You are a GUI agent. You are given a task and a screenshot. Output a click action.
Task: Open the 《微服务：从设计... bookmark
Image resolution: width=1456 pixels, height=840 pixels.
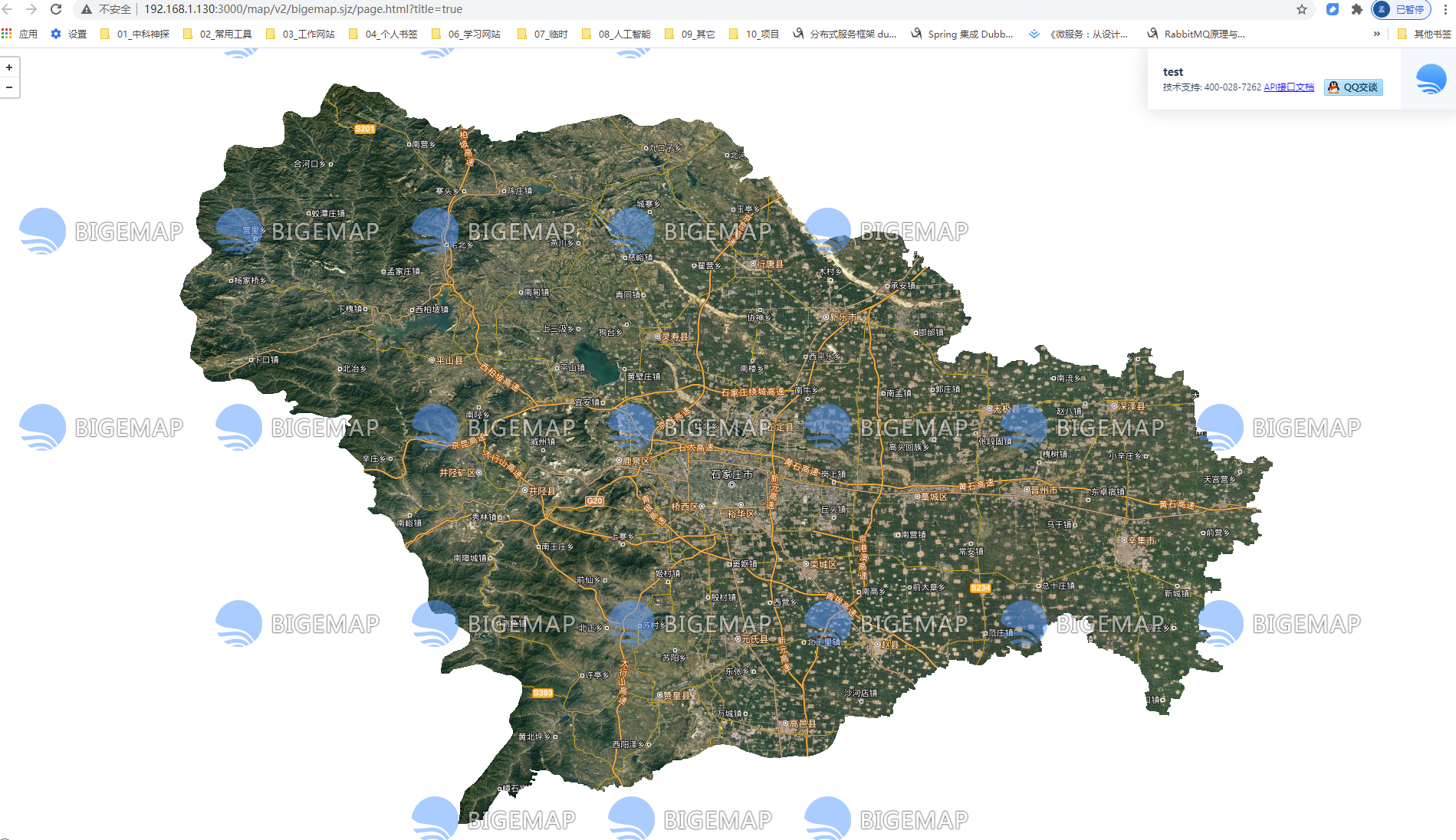point(1080,34)
